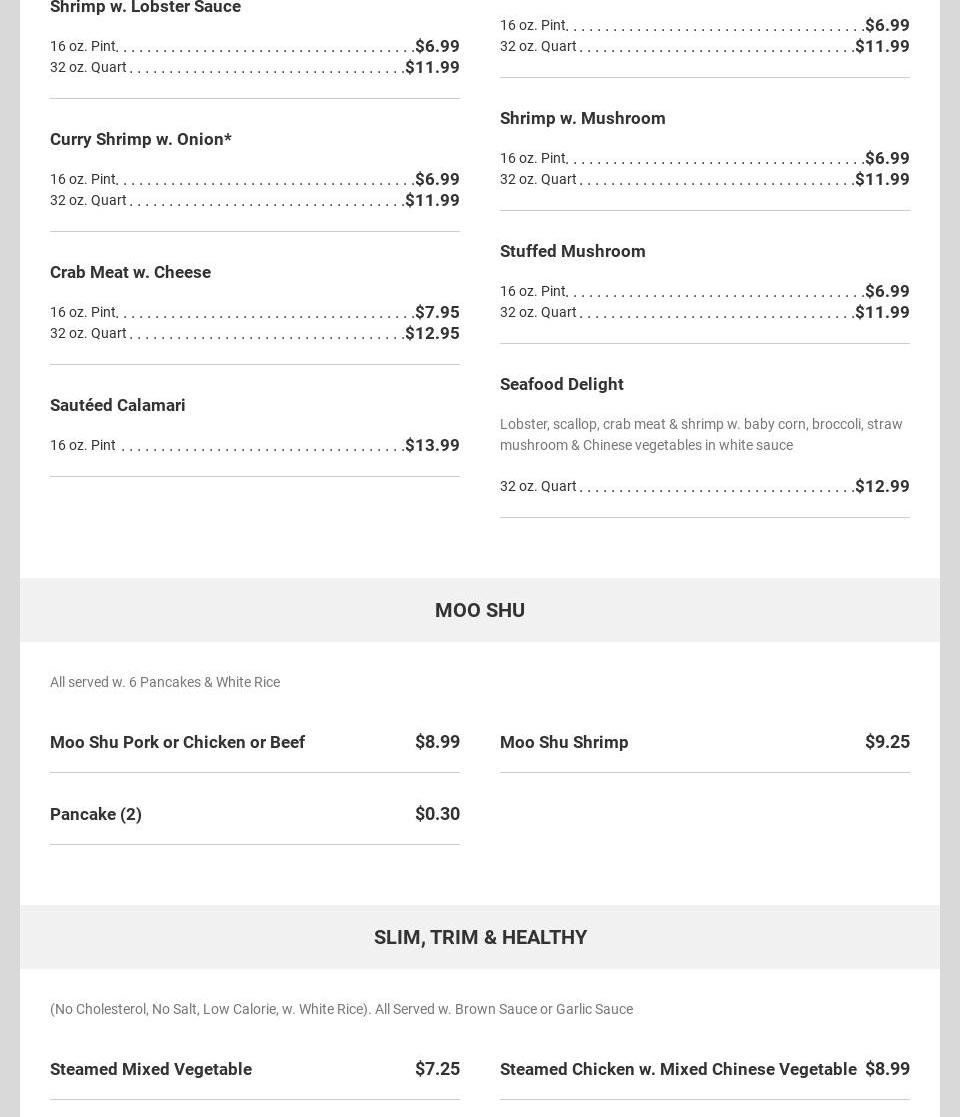The image size is (960, 1117).
Task: Choose the $13.99 pint price for Sautéed Calamari
Action: point(432,445)
